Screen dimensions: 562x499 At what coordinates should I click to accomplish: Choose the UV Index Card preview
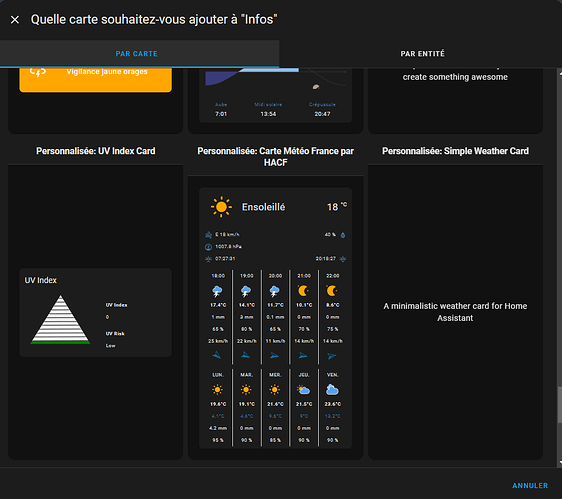point(95,312)
